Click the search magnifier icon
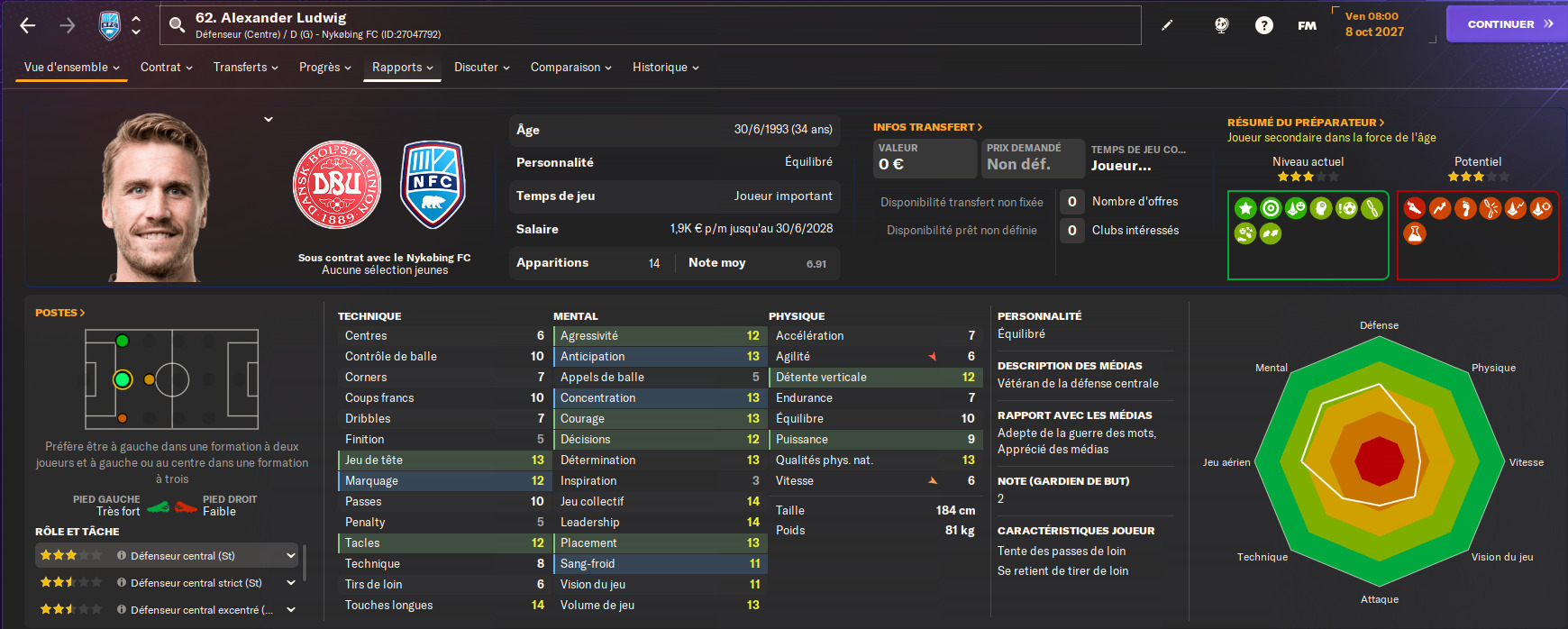The height and width of the screenshot is (629, 1568). click(x=178, y=25)
